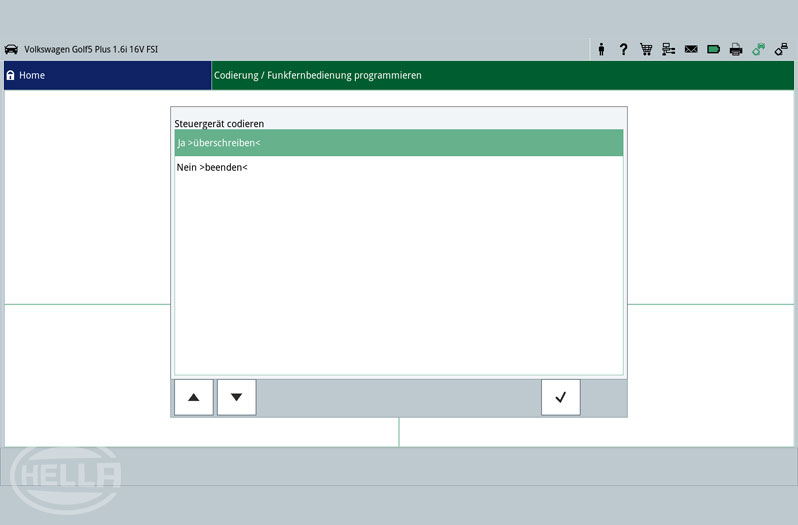Open the shopping cart icon
Screen dimensions: 798x525
click(x=646, y=49)
